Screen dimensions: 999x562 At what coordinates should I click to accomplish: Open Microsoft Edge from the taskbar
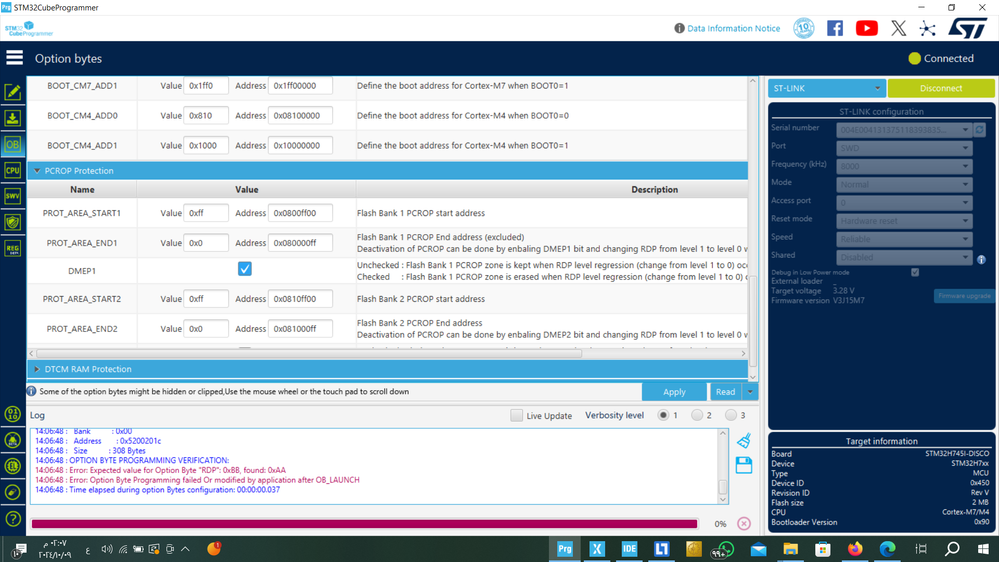888,549
